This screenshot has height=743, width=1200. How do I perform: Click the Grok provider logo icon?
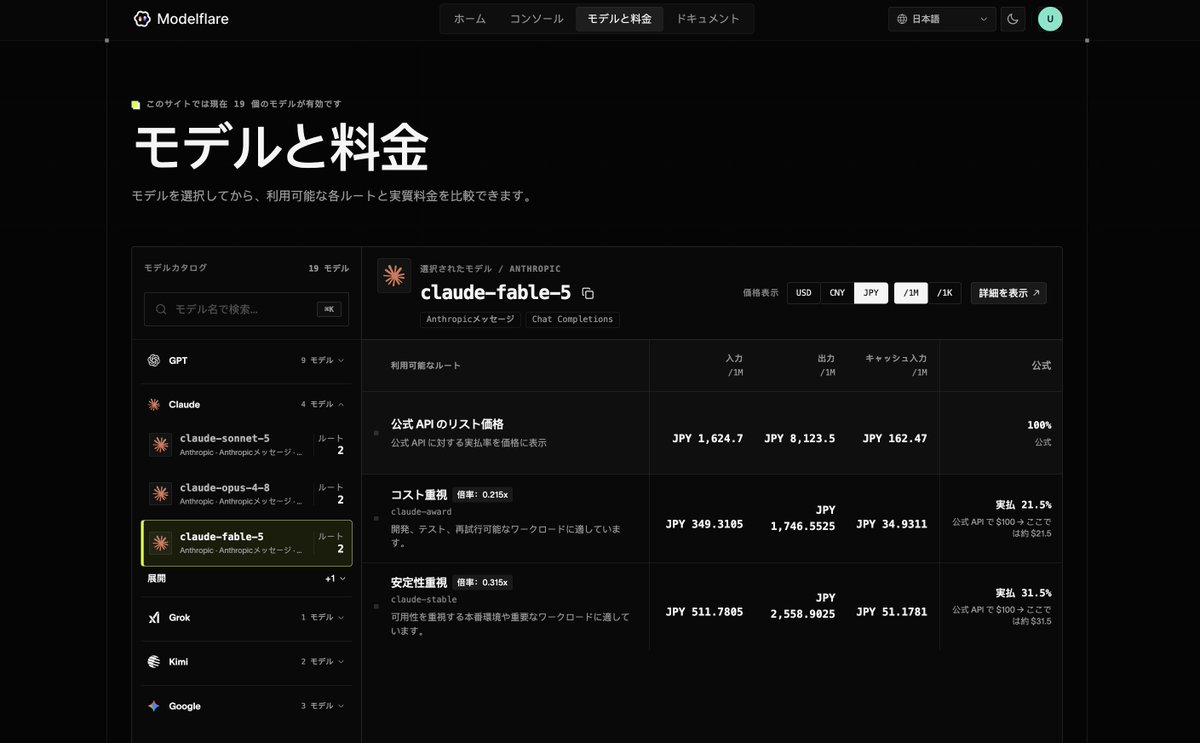point(154,617)
